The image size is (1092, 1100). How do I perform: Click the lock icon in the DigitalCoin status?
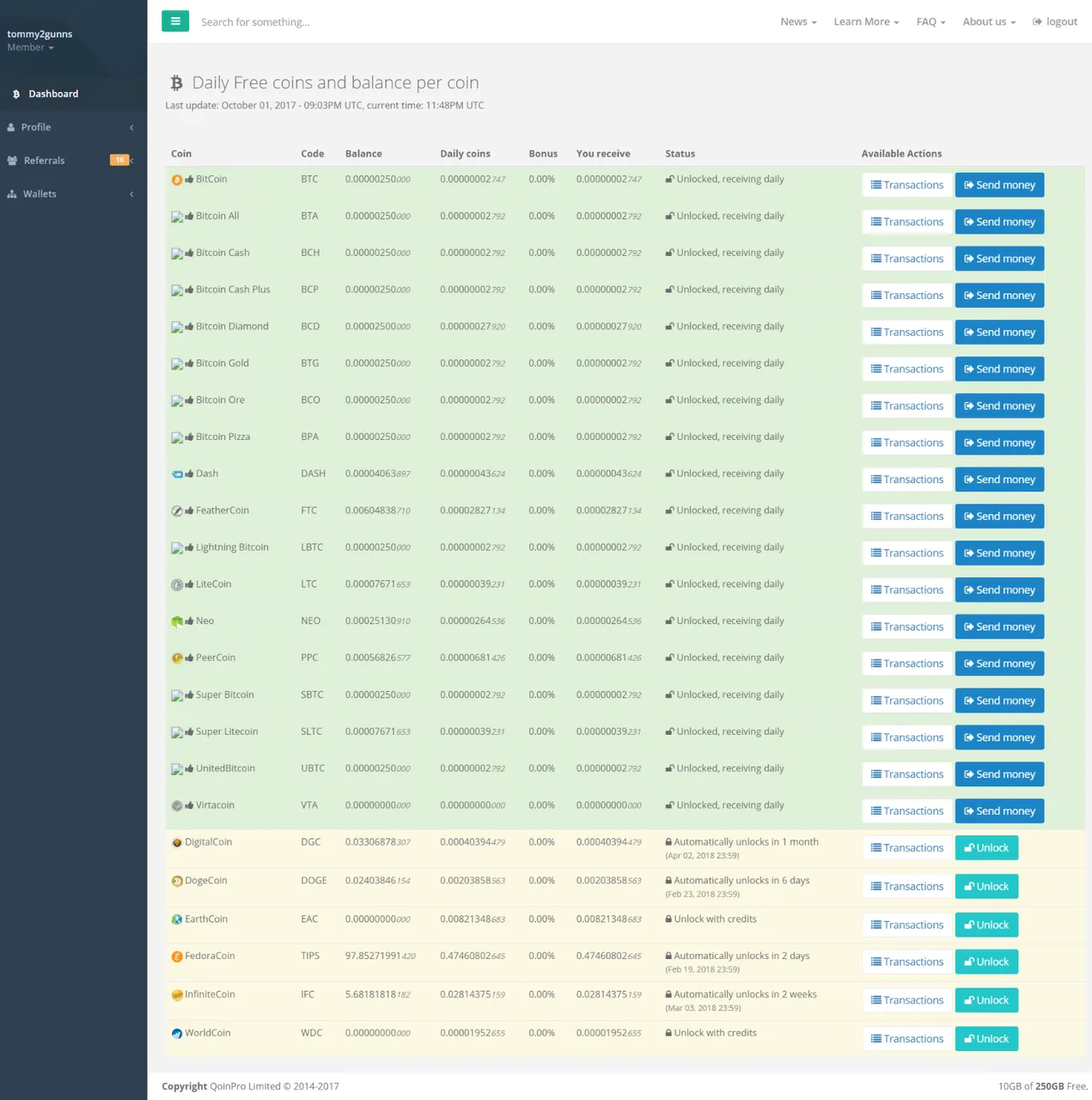click(x=668, y=842)
